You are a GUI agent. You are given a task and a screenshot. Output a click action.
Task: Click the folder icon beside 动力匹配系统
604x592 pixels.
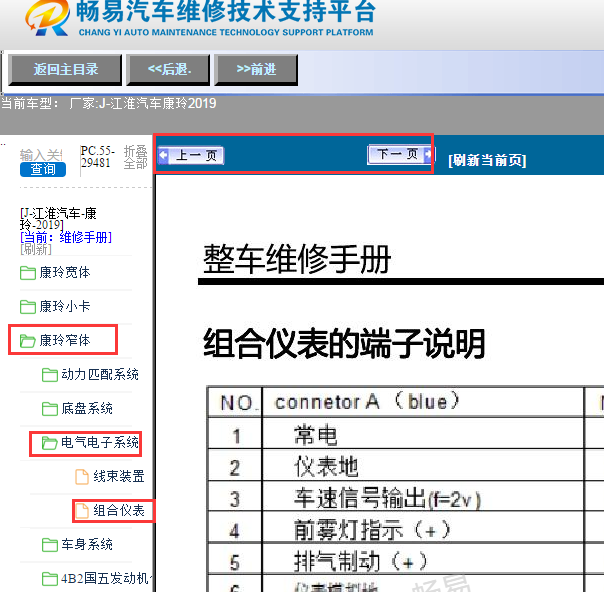tap(50, 375)
